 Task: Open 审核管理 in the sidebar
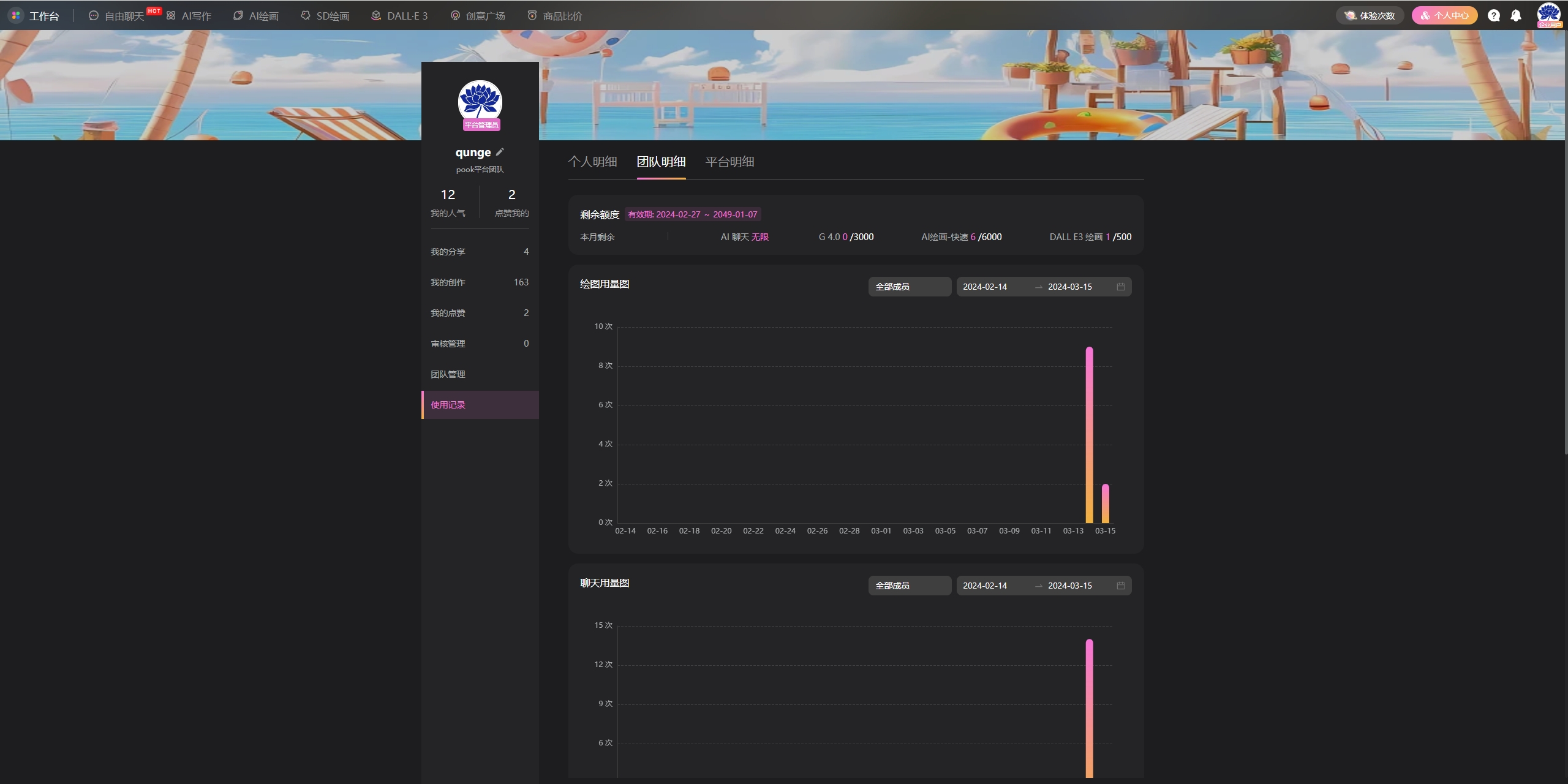[480, 344]
